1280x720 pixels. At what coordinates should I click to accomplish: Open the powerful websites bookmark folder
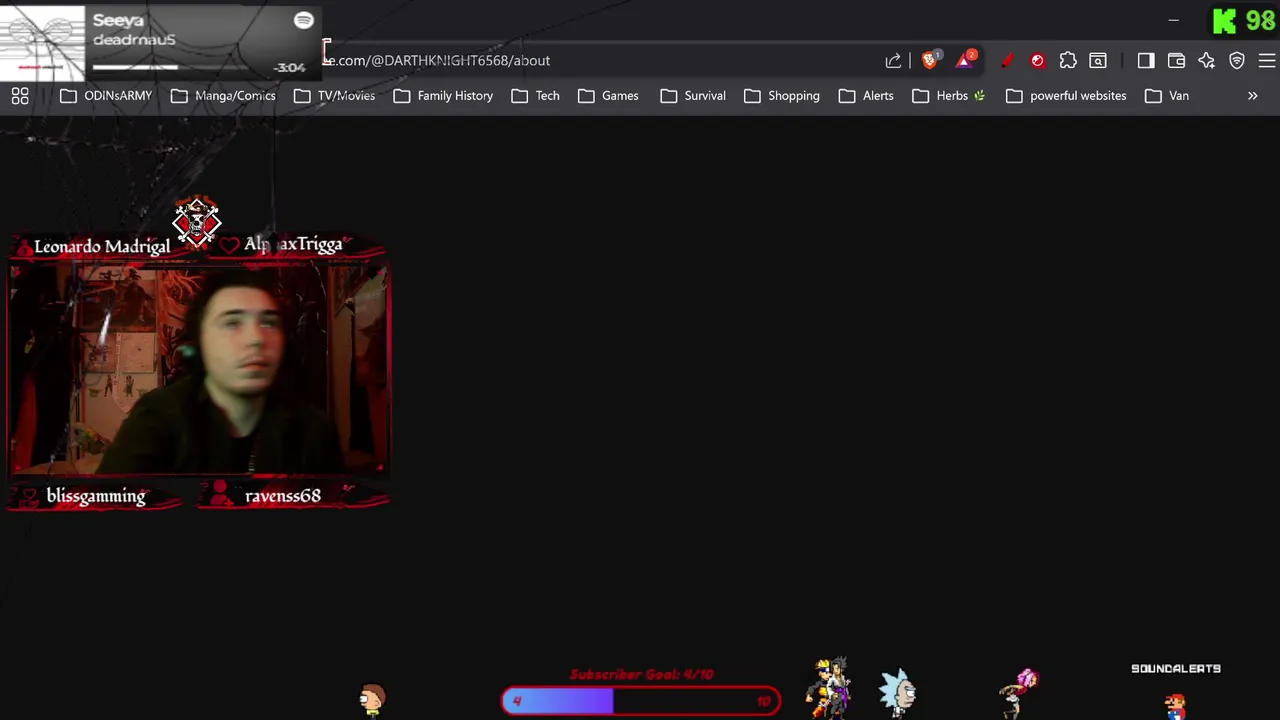tap(1066, 96)
